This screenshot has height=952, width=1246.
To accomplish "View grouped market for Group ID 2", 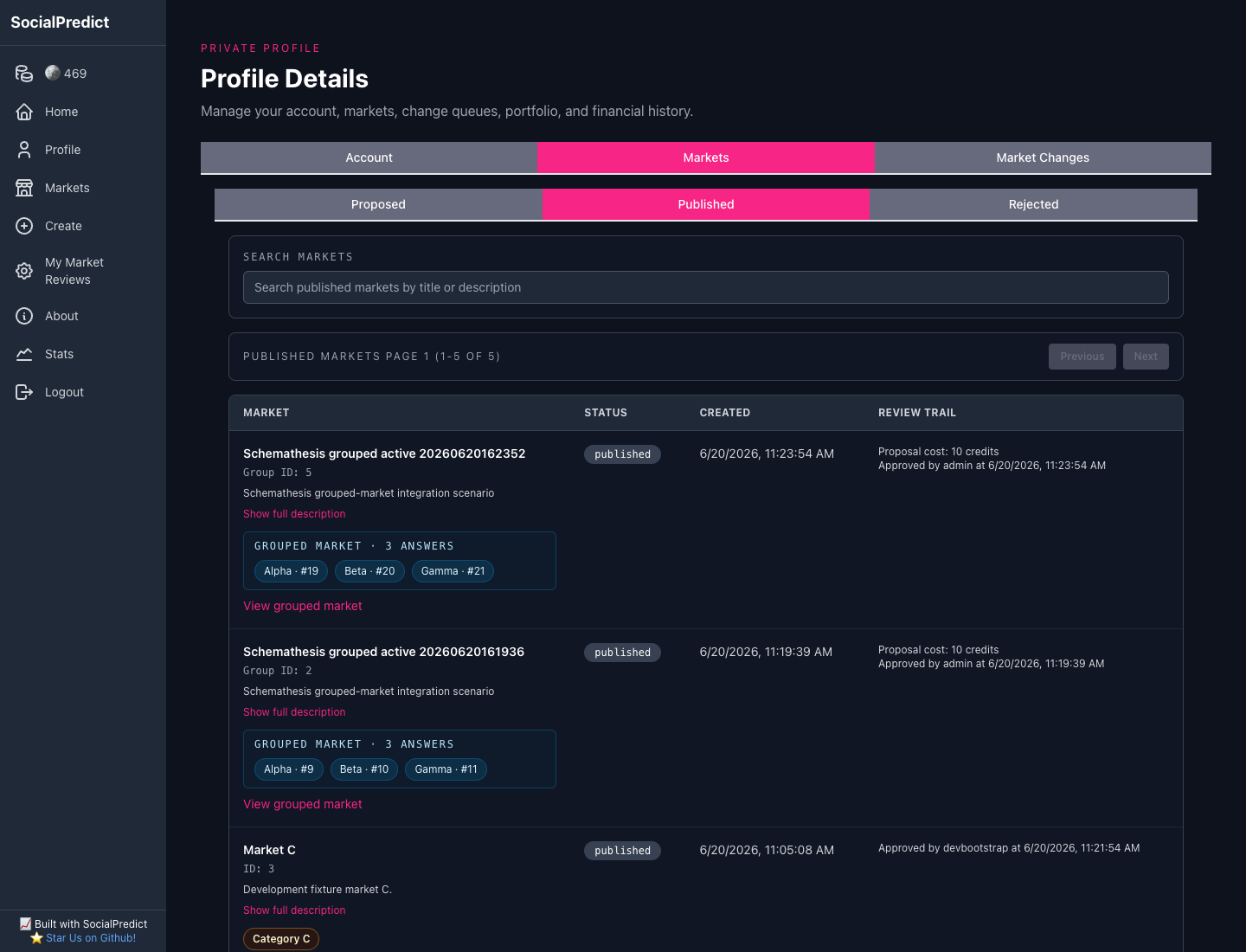I will 303,804.
